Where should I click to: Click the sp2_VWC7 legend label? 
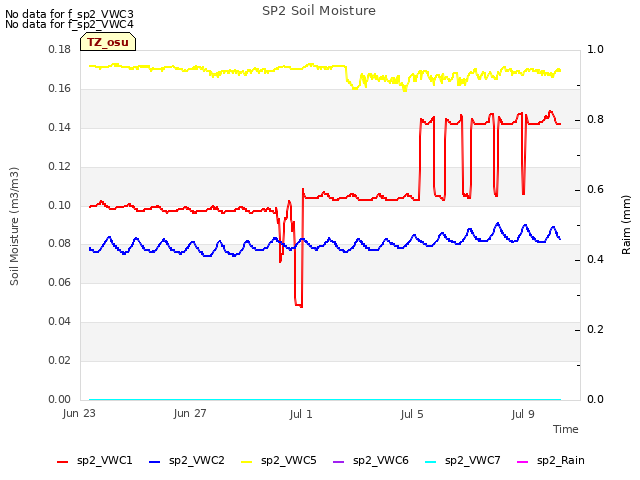point(473,461)
